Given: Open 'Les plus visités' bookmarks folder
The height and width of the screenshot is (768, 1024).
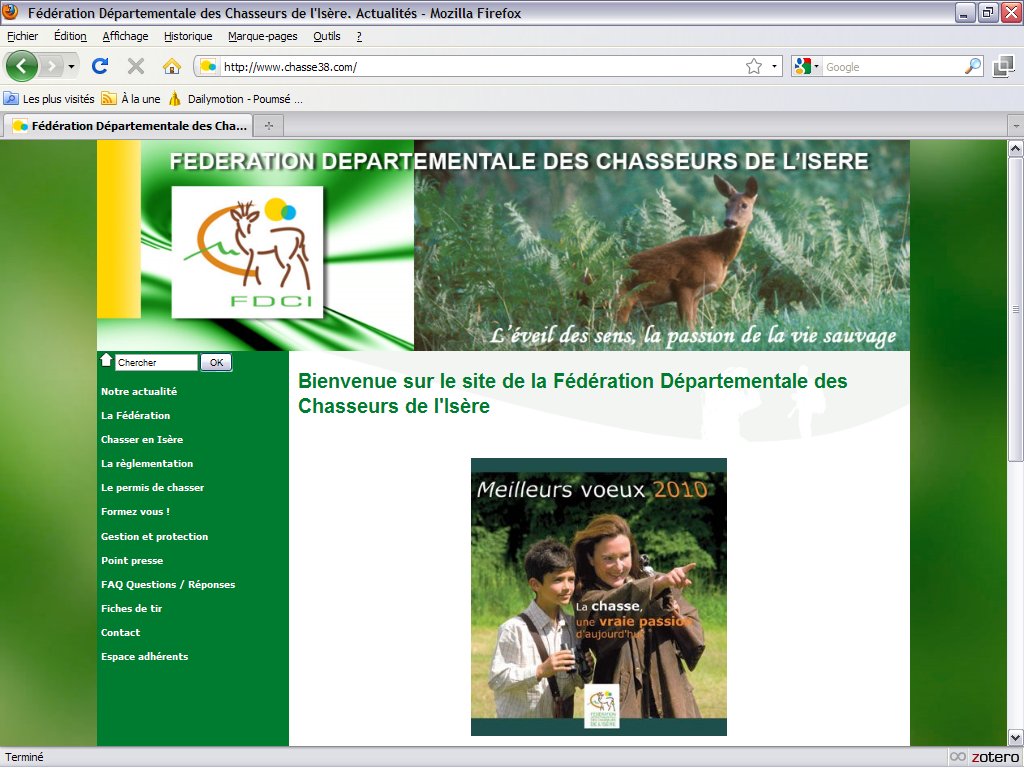Looking at the screenshot, I should [x=49, y=99].
